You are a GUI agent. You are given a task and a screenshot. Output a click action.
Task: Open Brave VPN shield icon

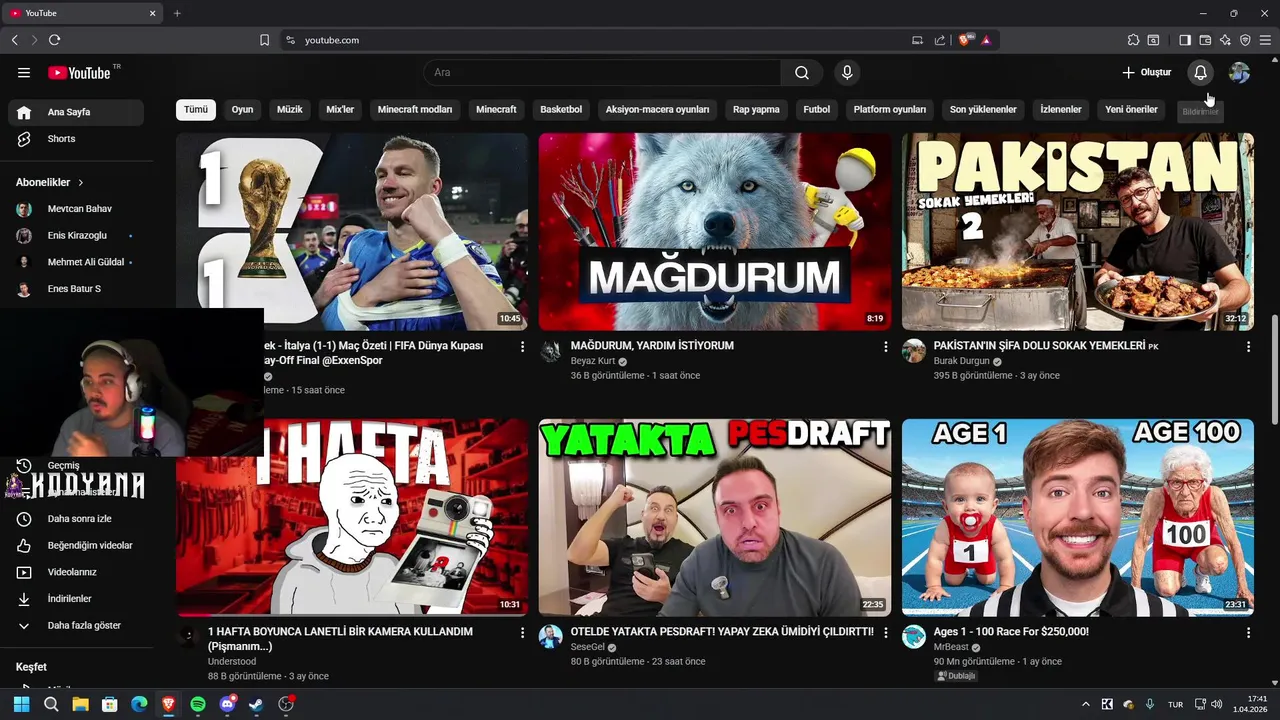pyautogui.click(x=1245, y=40)
